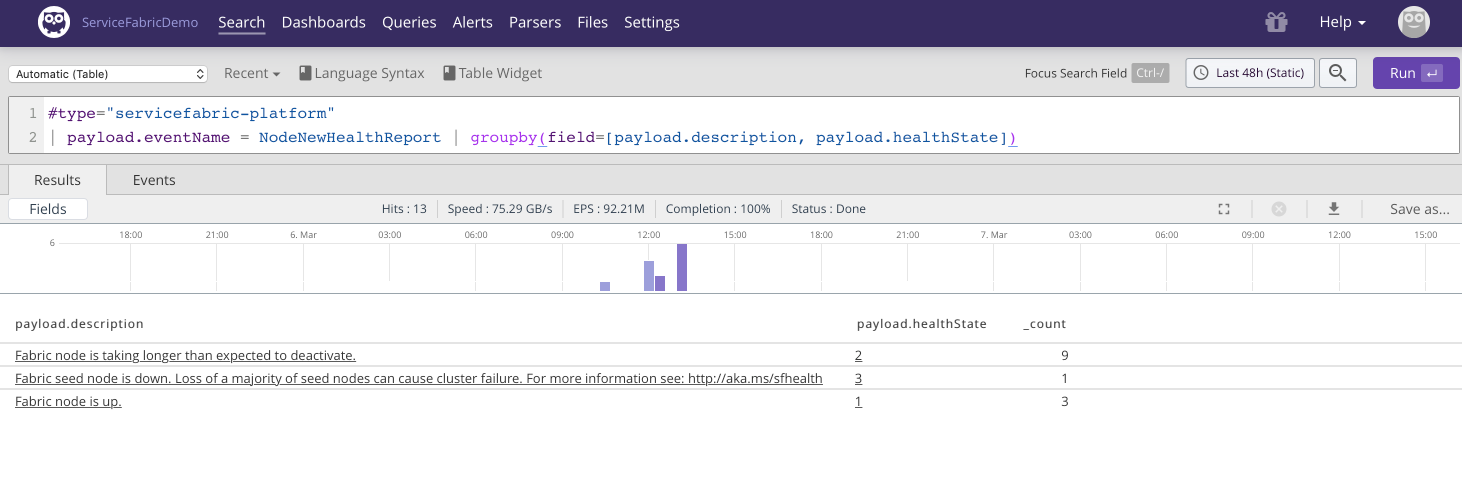Open the gift box what's new icon
The width and height of the screenshot is (1462, 493).
[1275, 22]
